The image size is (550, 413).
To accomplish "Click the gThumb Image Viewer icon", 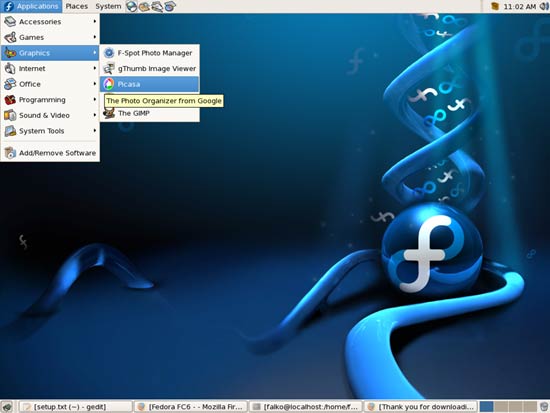I will click(109, 68).
